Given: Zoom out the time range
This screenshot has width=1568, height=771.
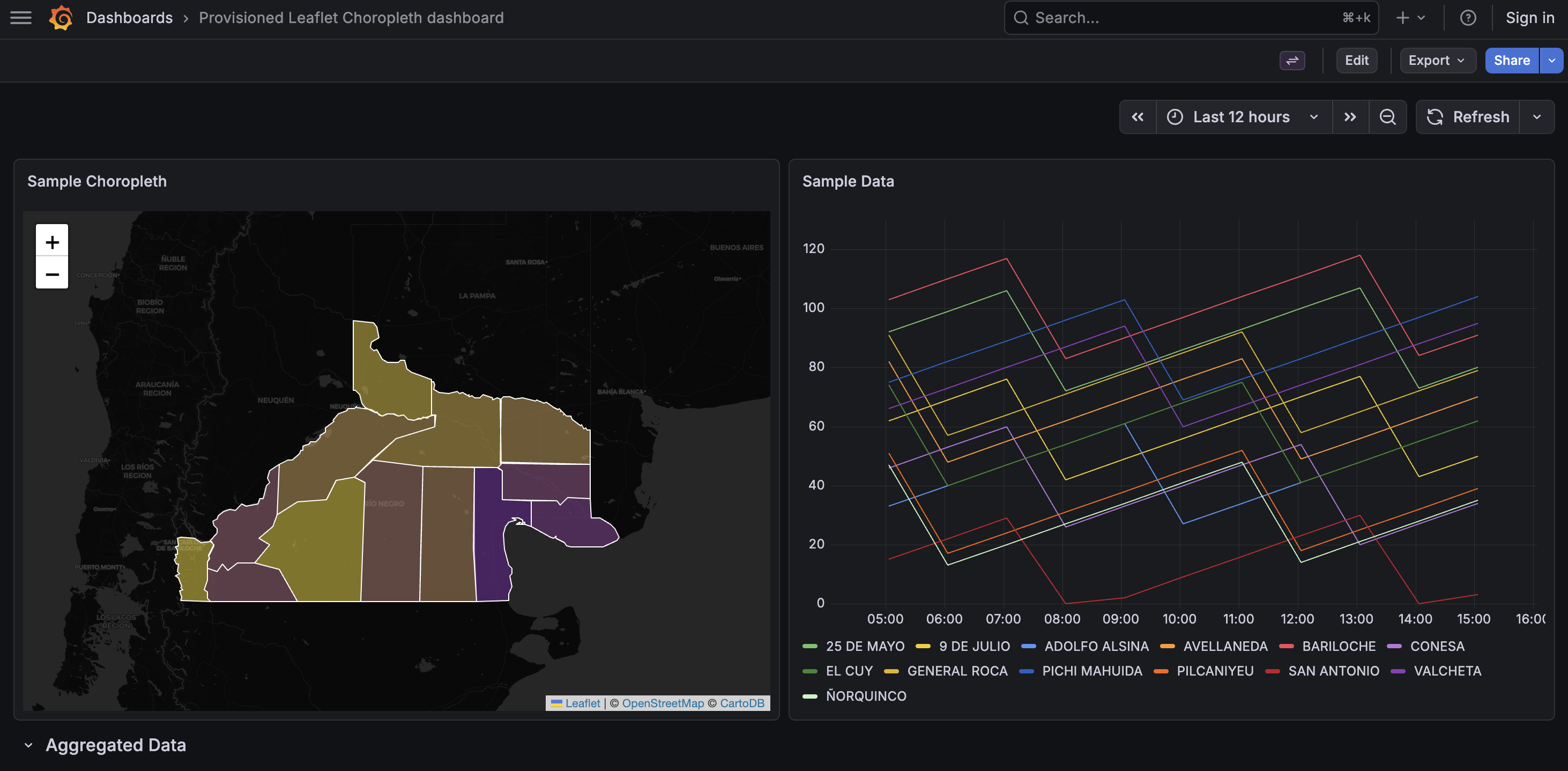Looking at the screenshot, I should tap(1387, 117).
